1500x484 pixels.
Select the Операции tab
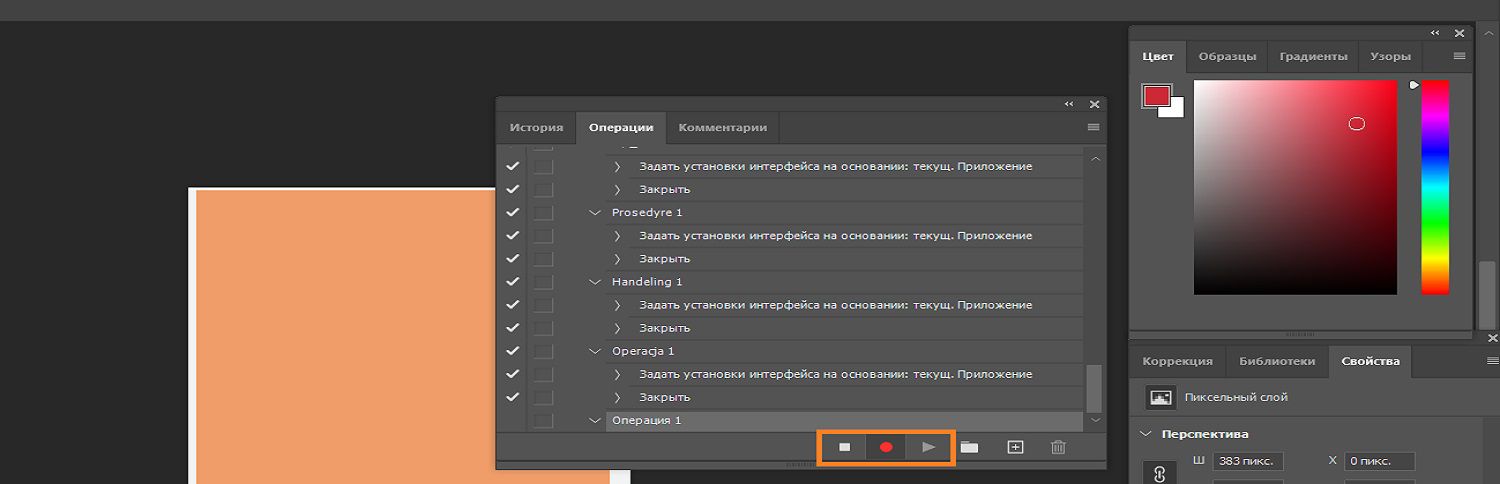click(621, 128)
